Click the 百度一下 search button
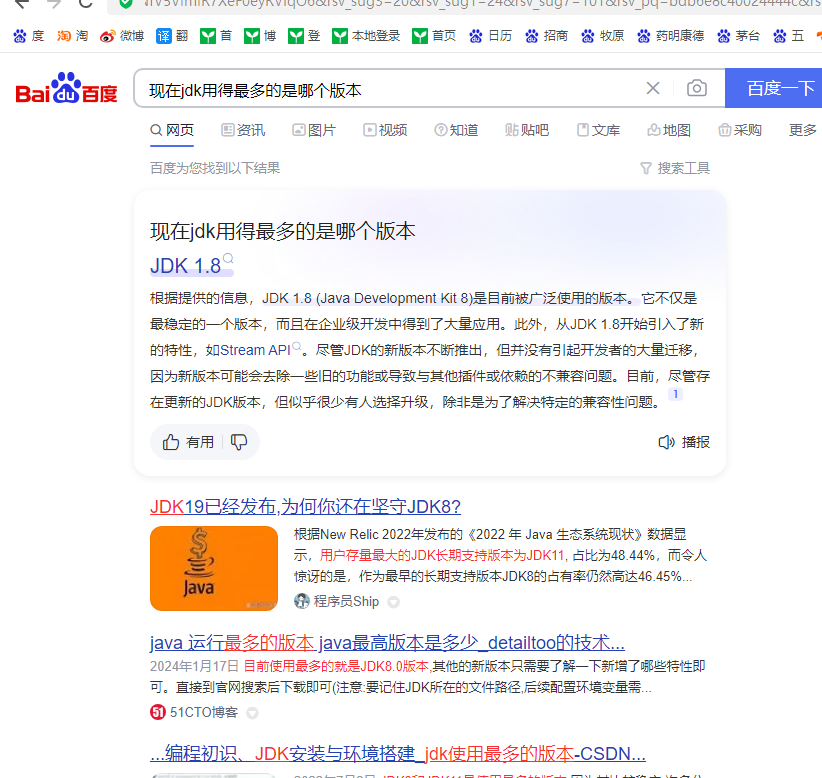This screenshot has width=822, height=778. pos(774,88)
